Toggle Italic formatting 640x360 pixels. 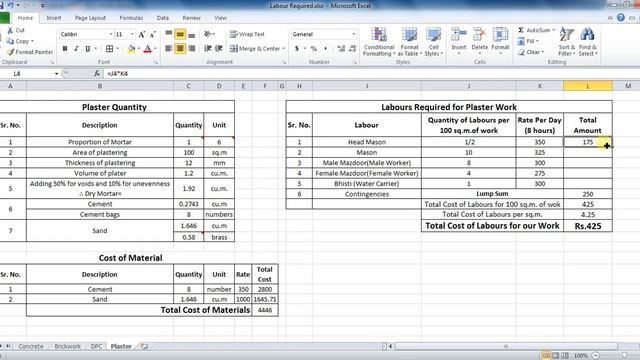(76, 49)
